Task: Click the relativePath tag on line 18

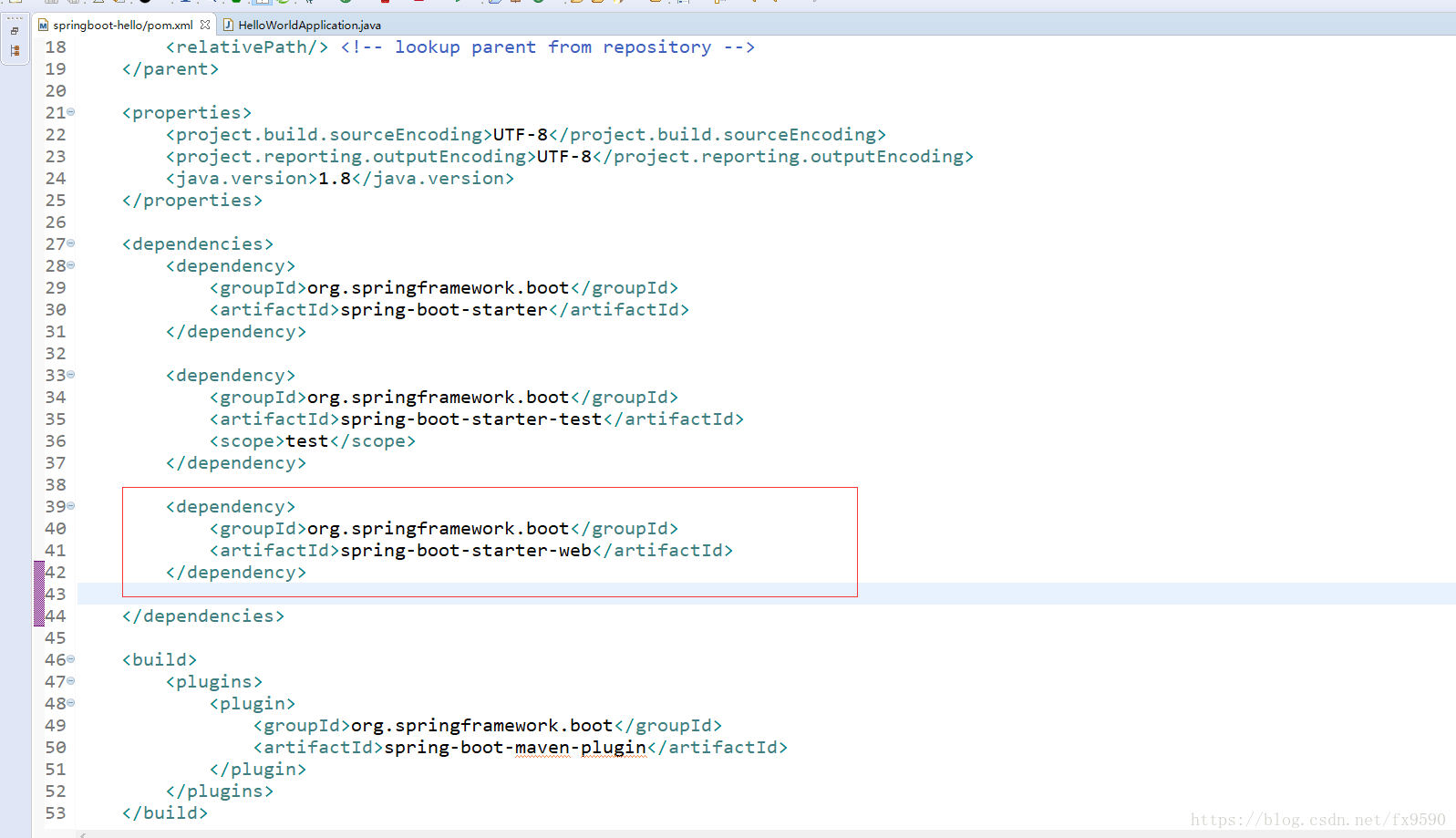Action: [x=247, y=47]
